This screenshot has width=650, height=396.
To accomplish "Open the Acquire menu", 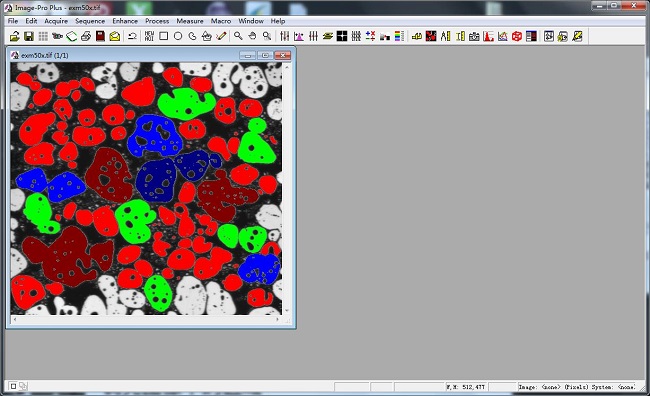I will click(x=56, y=21).
